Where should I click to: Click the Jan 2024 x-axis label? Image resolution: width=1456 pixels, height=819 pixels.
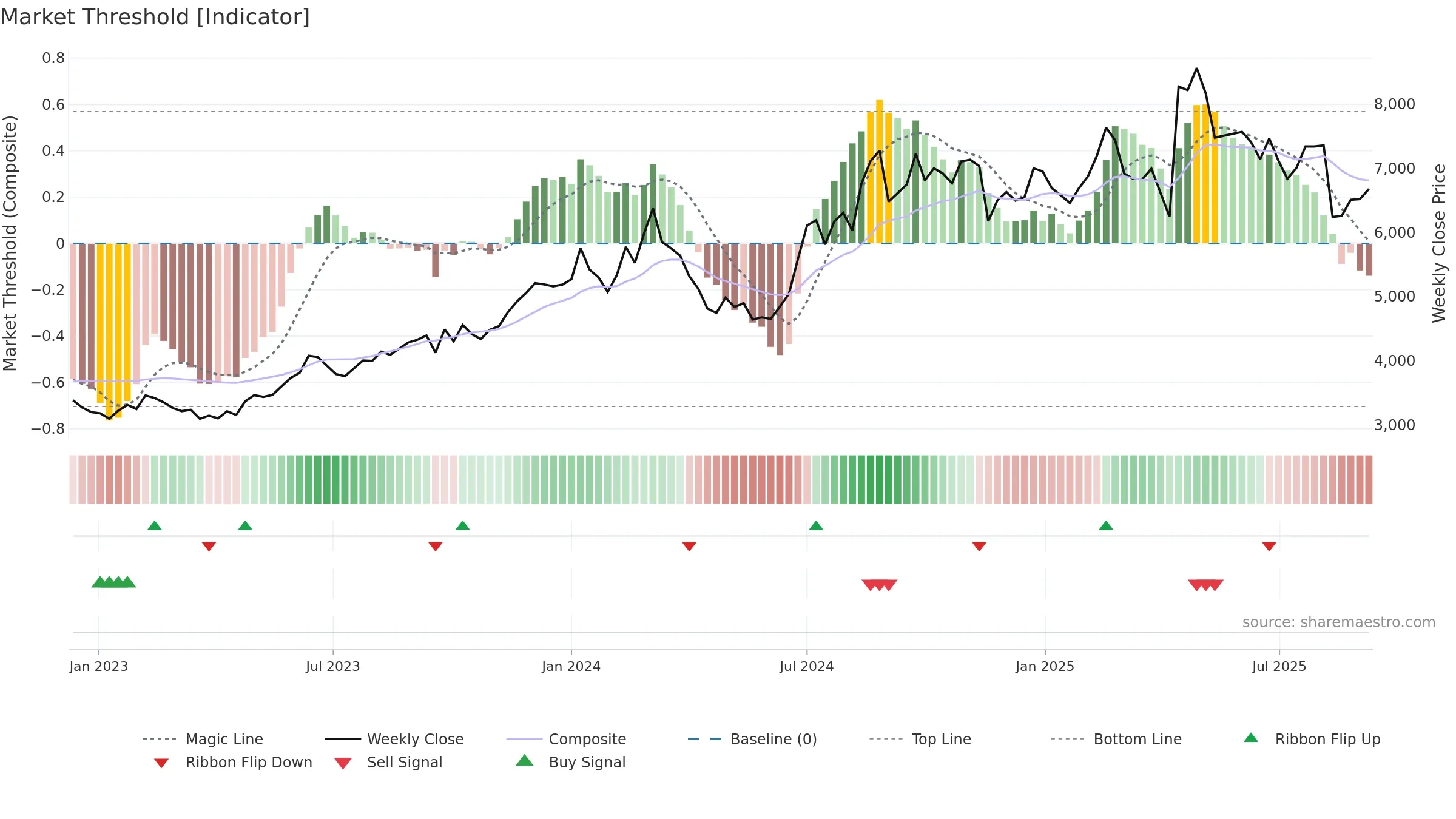[571, 667]
